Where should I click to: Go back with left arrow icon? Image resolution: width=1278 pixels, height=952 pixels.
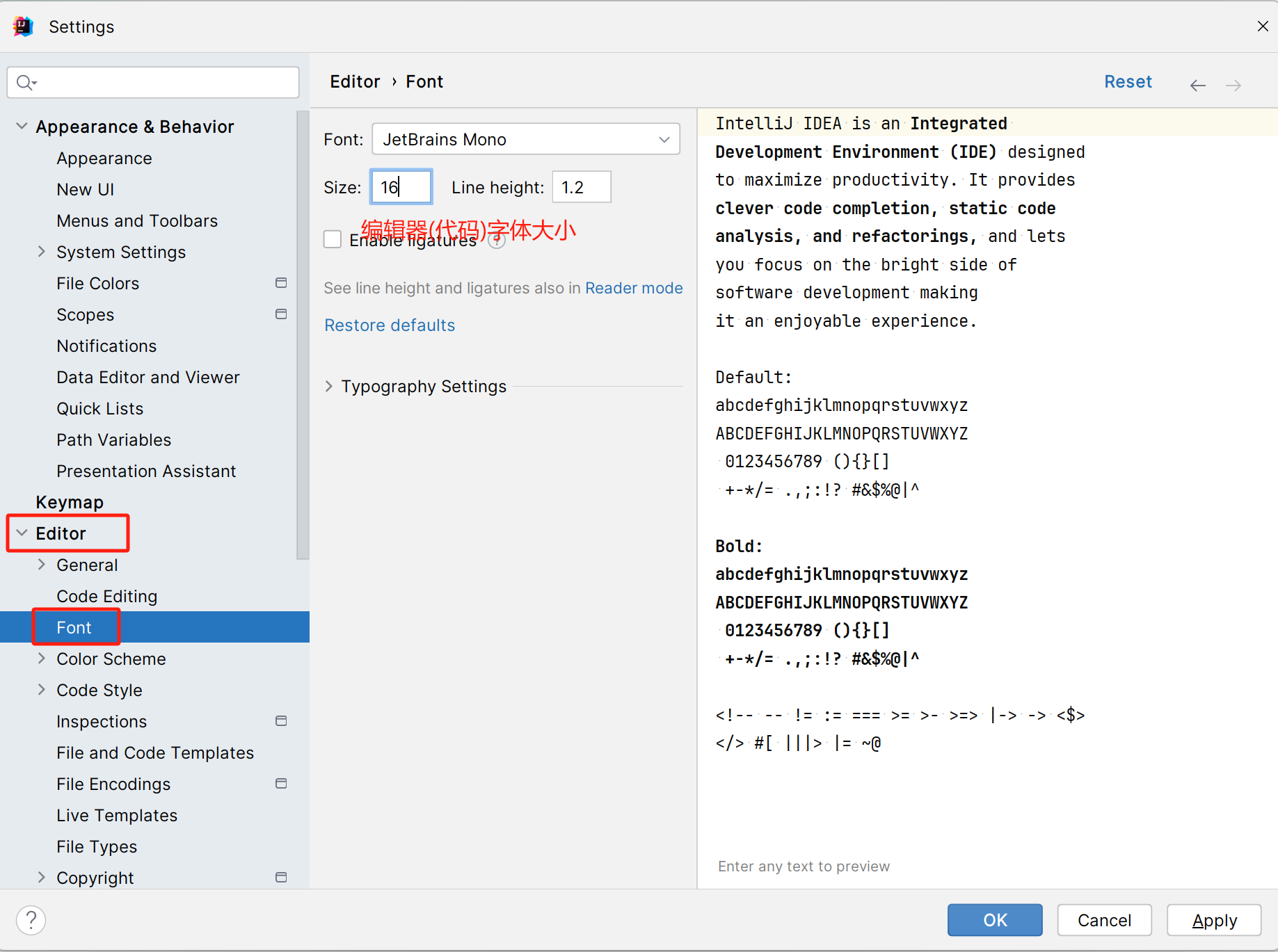[1197, 85]
